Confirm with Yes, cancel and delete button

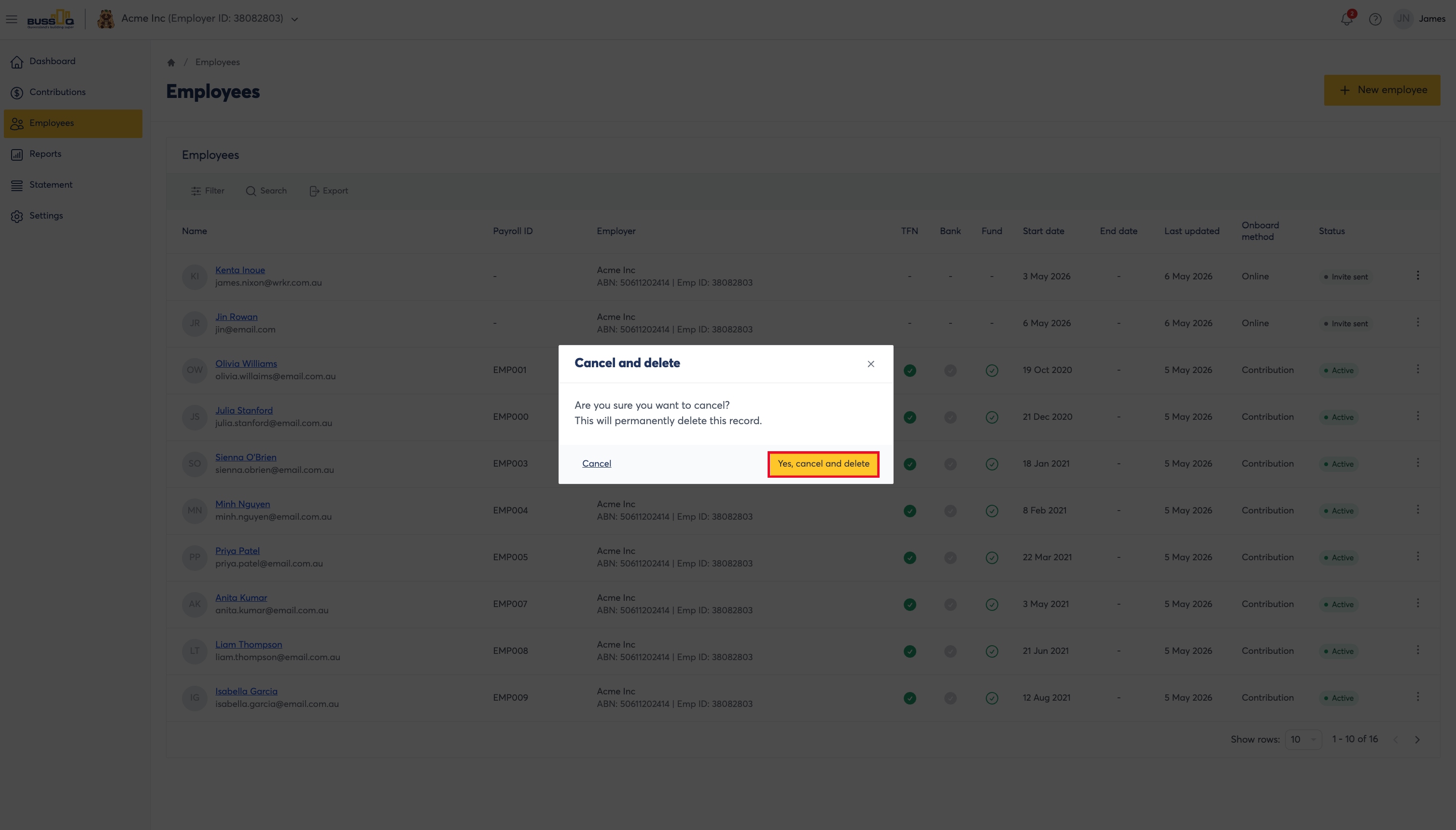click(823, 464)
